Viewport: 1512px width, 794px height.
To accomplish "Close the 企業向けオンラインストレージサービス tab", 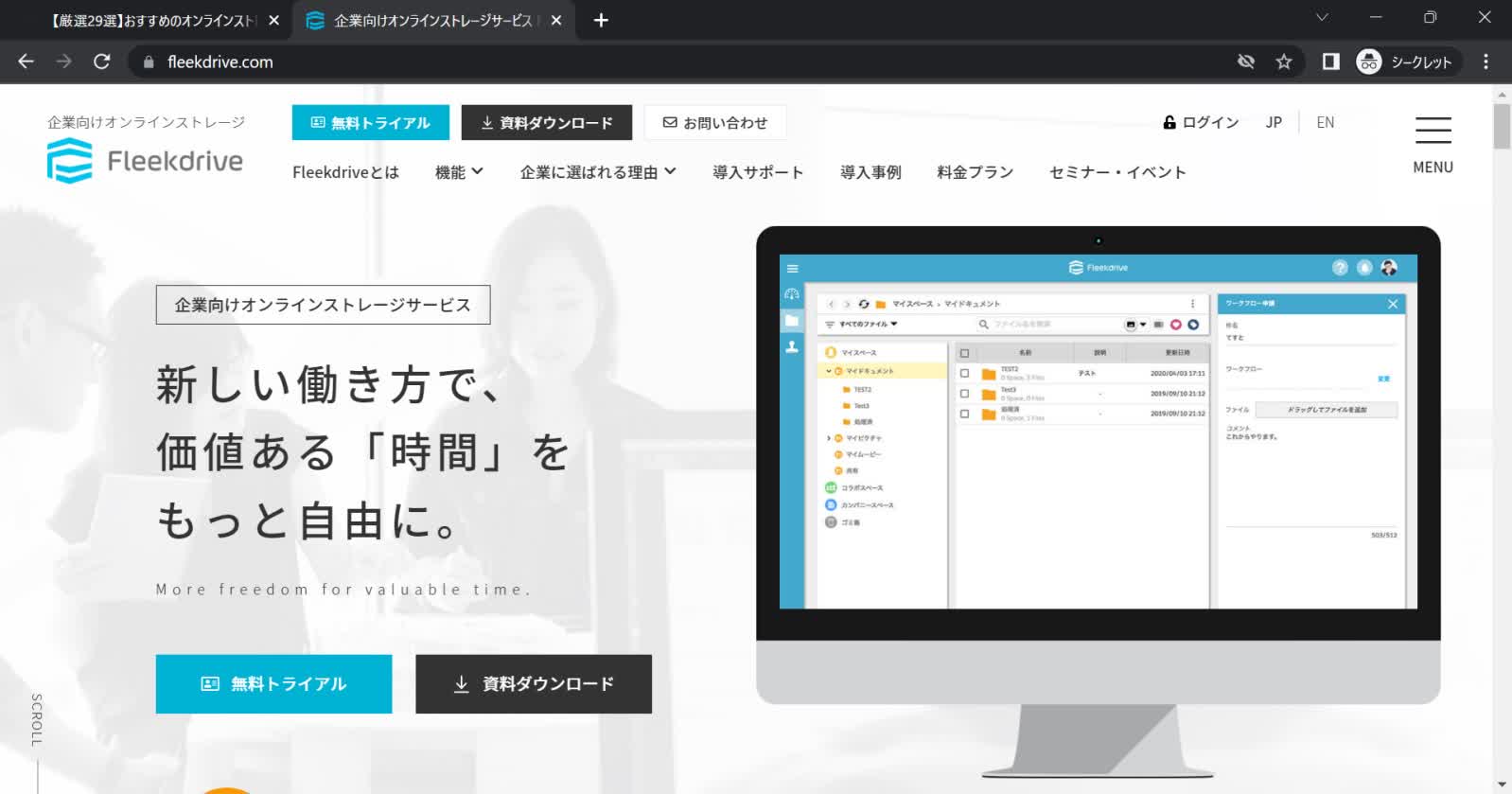I will pyautogui.click(x=556, y=20).
